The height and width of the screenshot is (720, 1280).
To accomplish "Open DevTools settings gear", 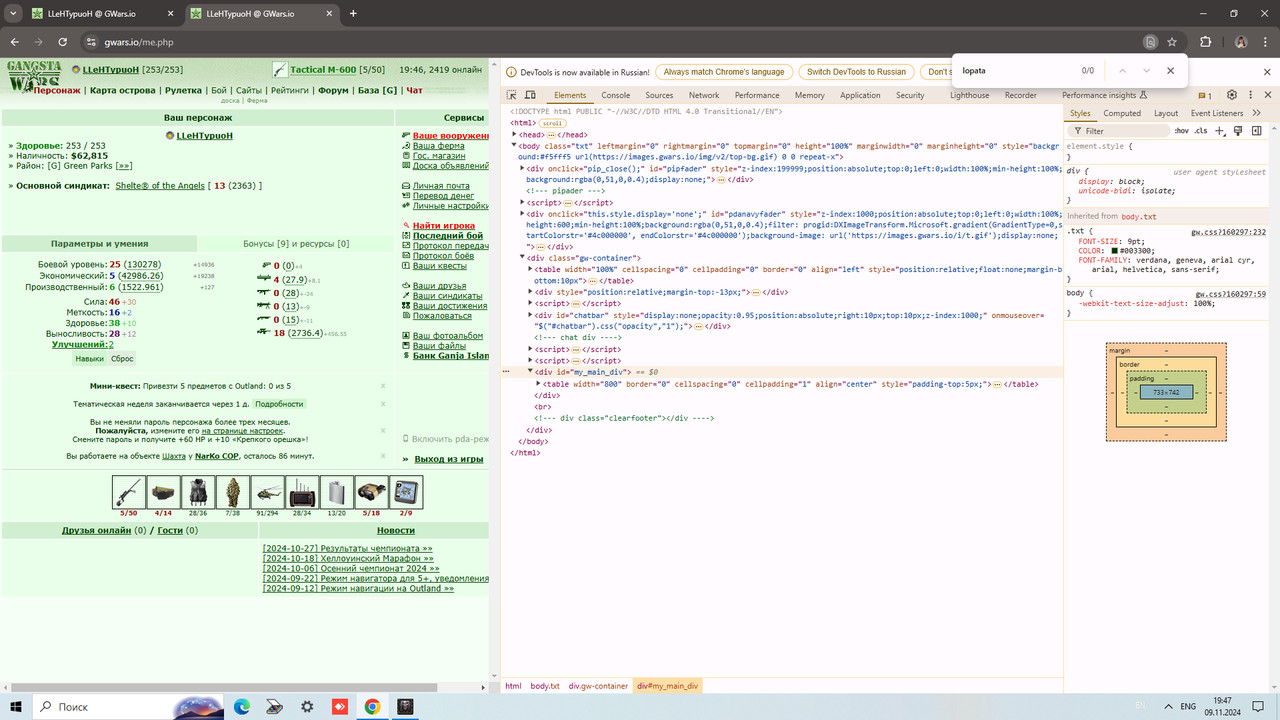I will point(1232,95).
